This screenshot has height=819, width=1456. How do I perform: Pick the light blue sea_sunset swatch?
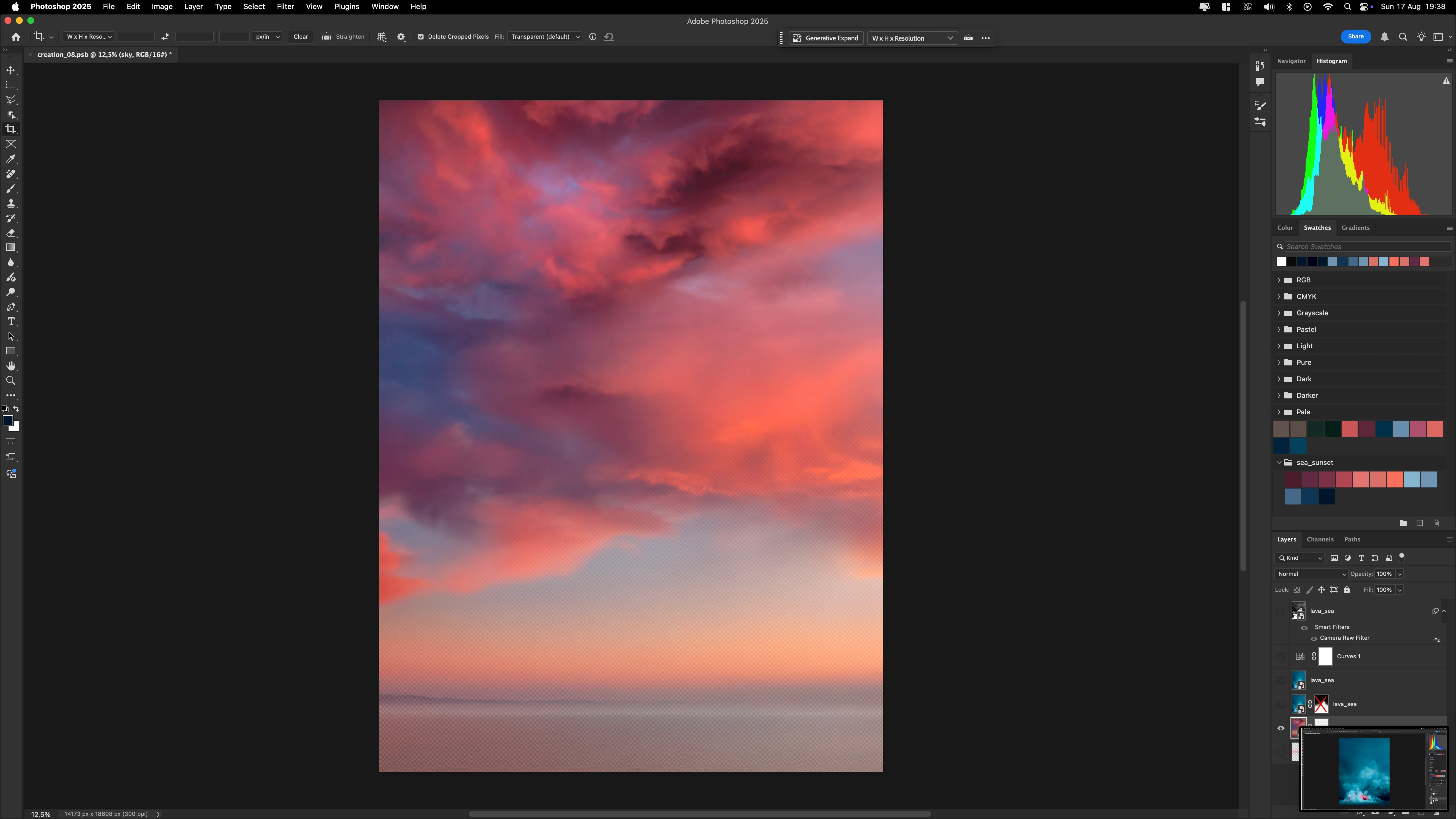1412,479
